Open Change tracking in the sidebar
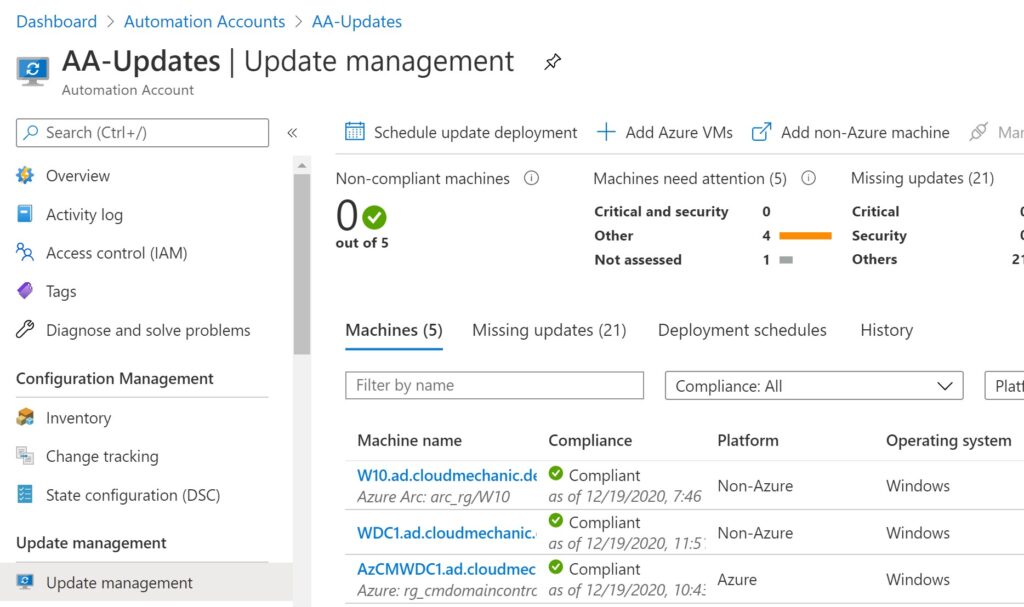Image resolution: width=1024 pixels, height=607 pixels. point(102,456)
